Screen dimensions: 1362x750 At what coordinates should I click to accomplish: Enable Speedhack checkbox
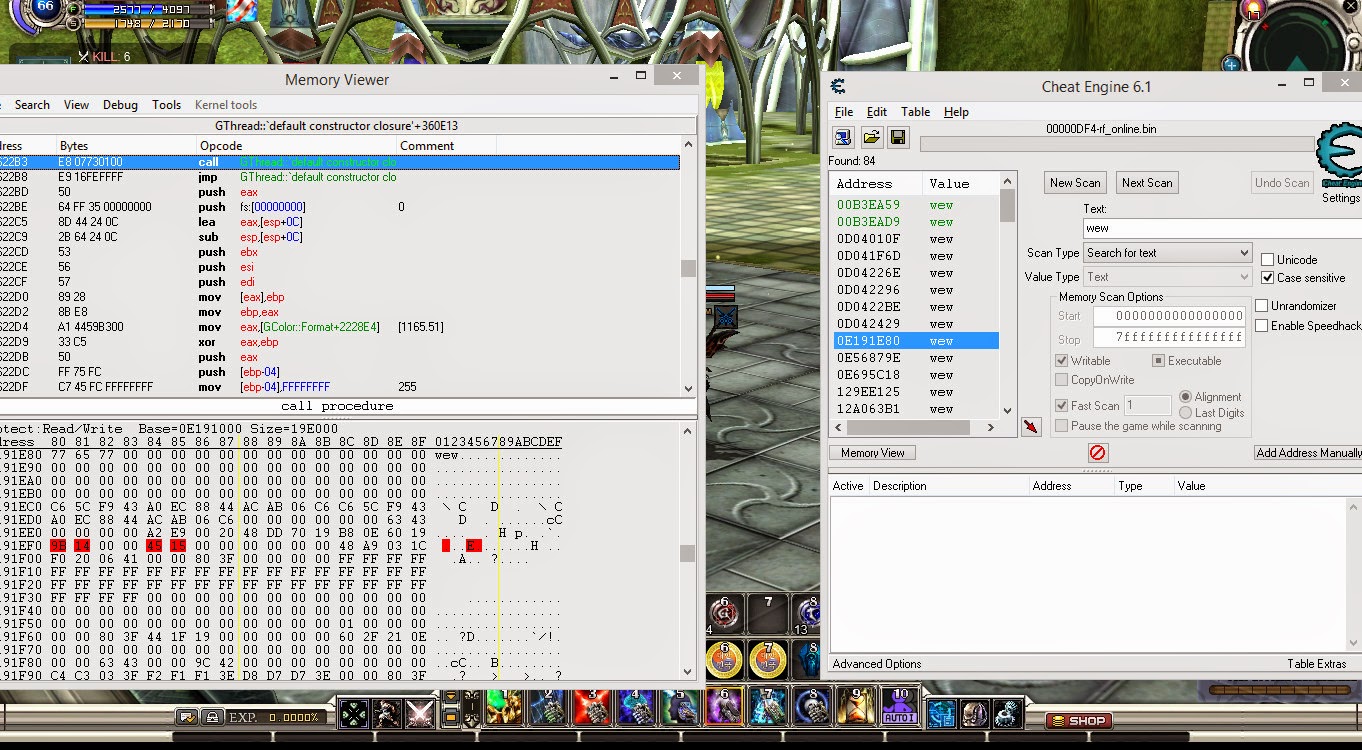(1262, 326)
